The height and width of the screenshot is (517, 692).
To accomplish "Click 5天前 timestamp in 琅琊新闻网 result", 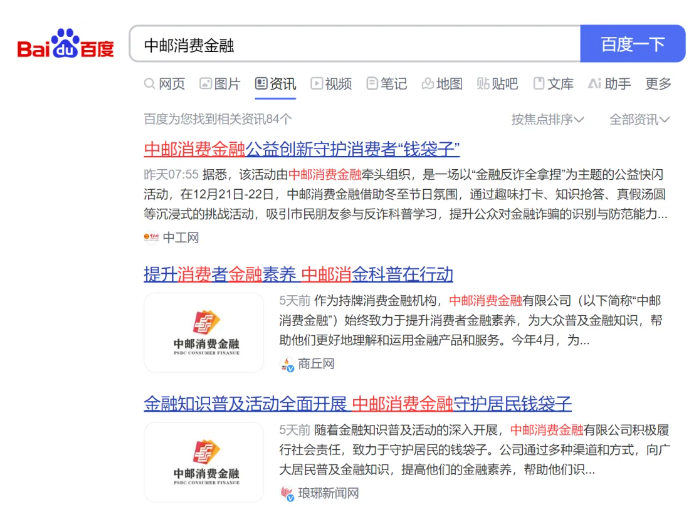I will (x=295, y=430).
